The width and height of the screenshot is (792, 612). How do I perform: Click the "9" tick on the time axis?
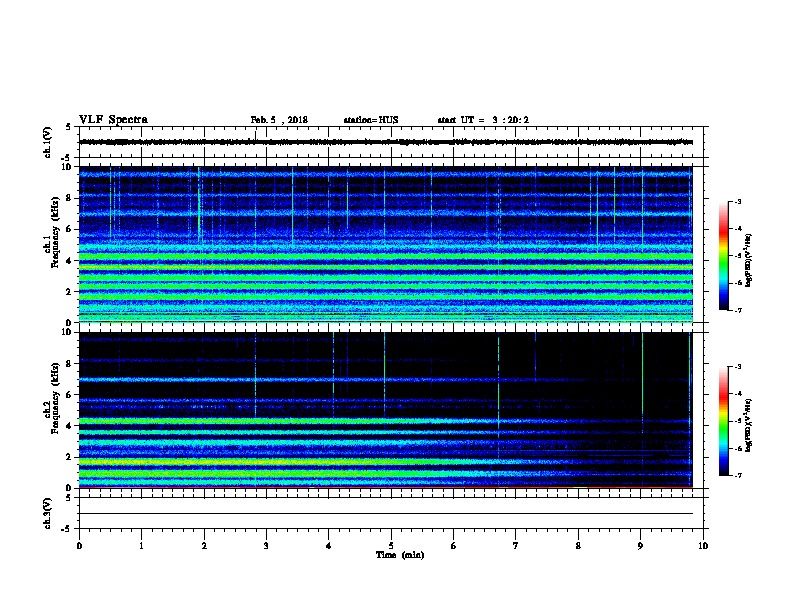[x=640, y=545]
